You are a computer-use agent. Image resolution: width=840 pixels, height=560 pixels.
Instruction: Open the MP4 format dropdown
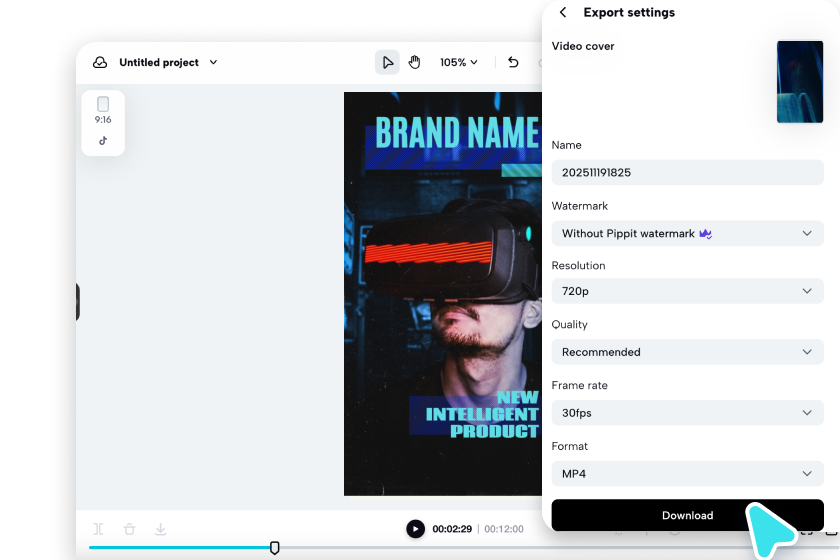click(x=687, y=473)
